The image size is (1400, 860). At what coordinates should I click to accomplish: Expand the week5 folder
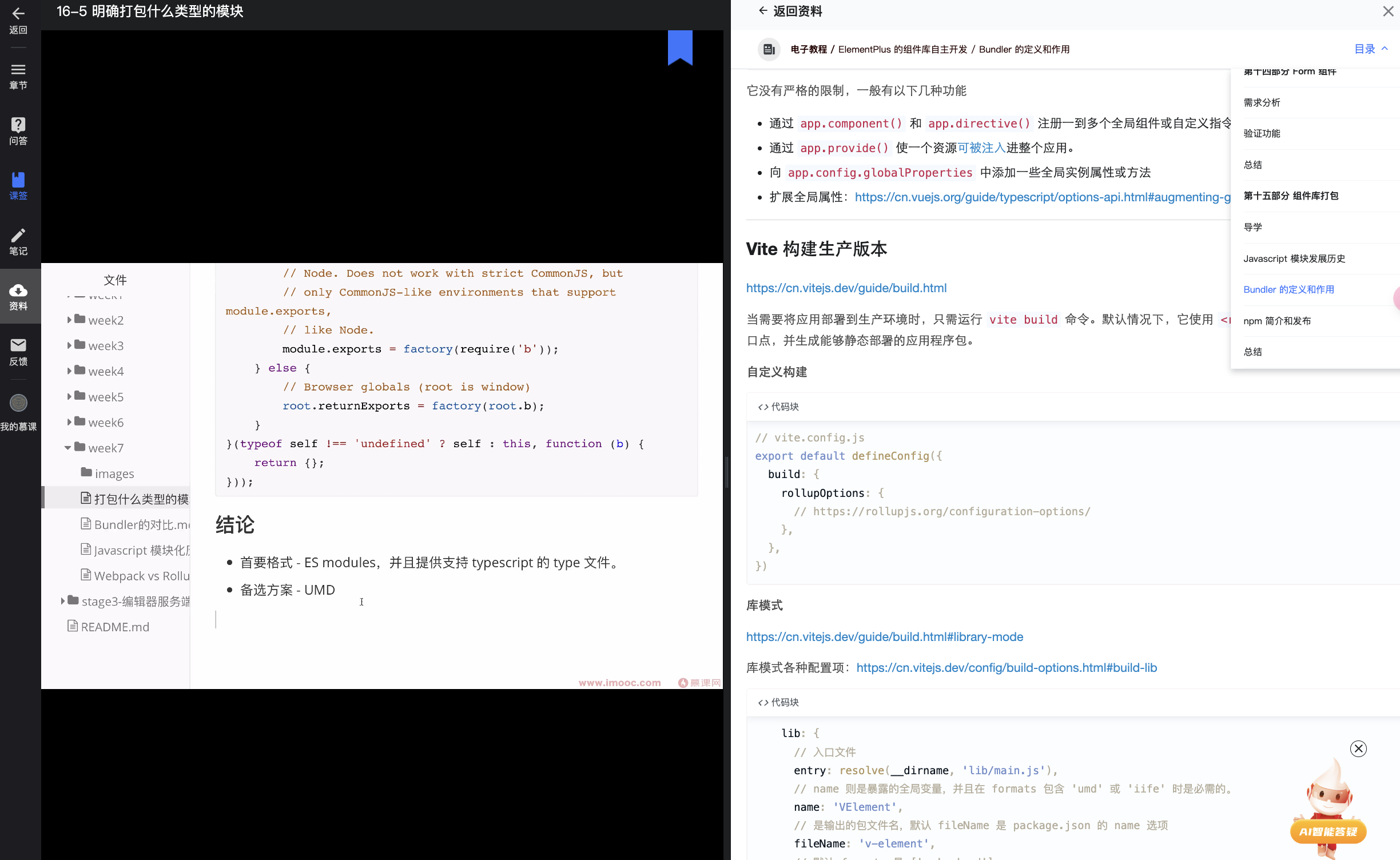[x=69, y=397]
